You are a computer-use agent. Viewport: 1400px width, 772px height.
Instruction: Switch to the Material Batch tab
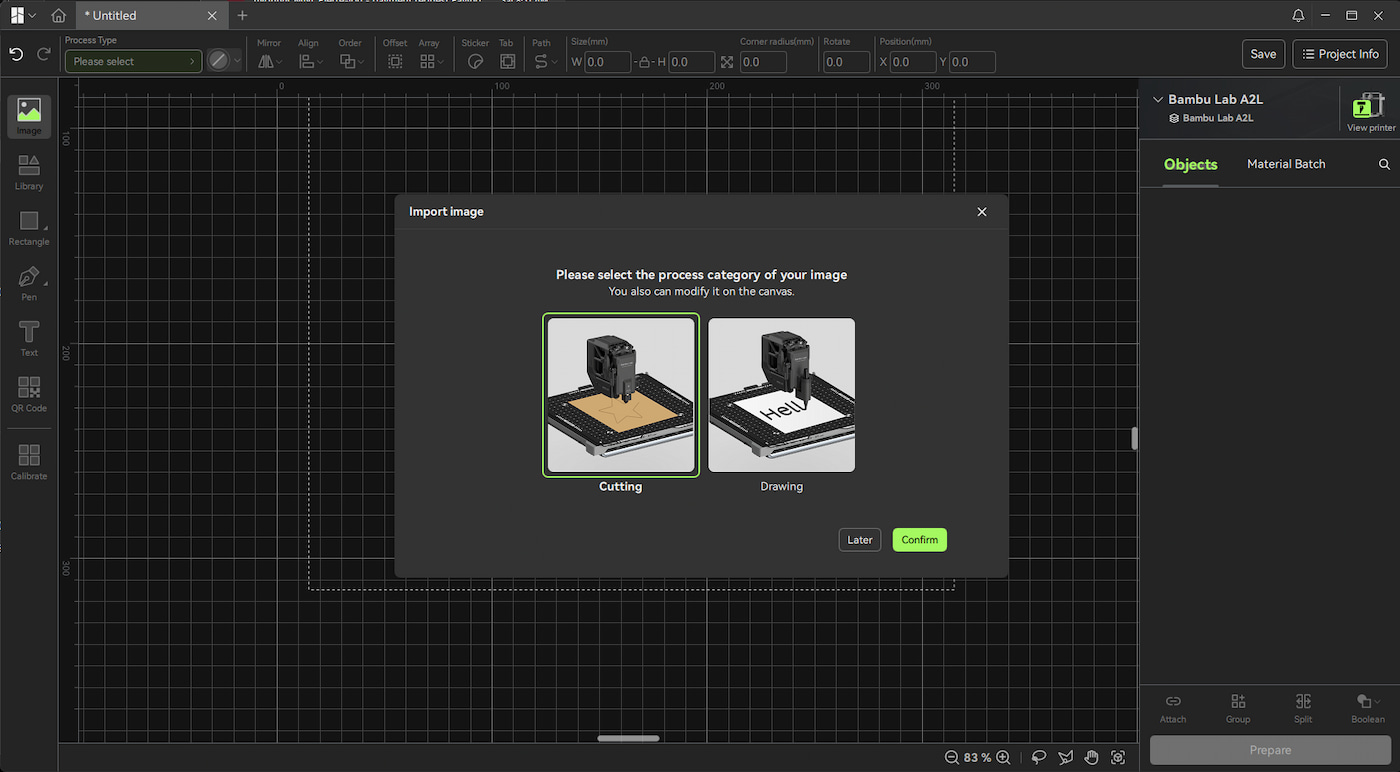tap(1286, 164)
